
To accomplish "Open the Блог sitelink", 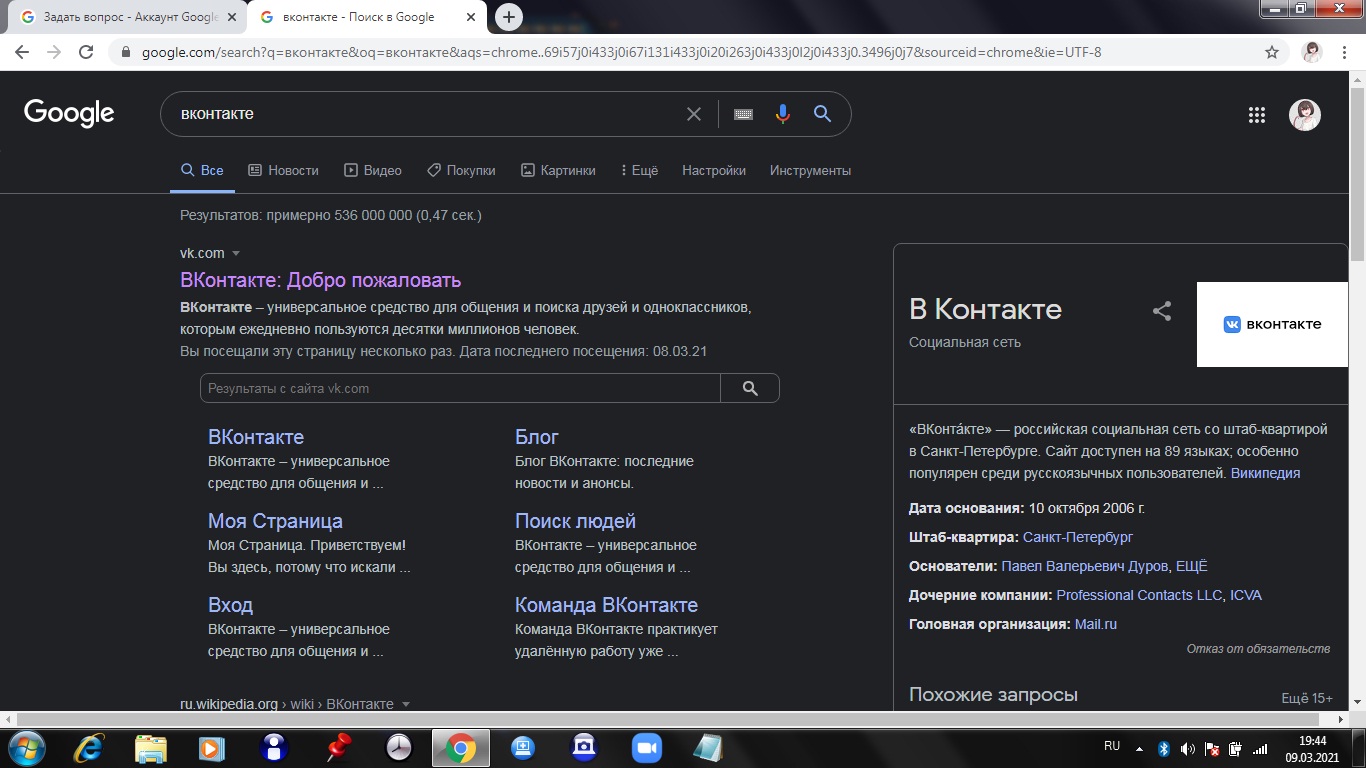I will [537, 437].
